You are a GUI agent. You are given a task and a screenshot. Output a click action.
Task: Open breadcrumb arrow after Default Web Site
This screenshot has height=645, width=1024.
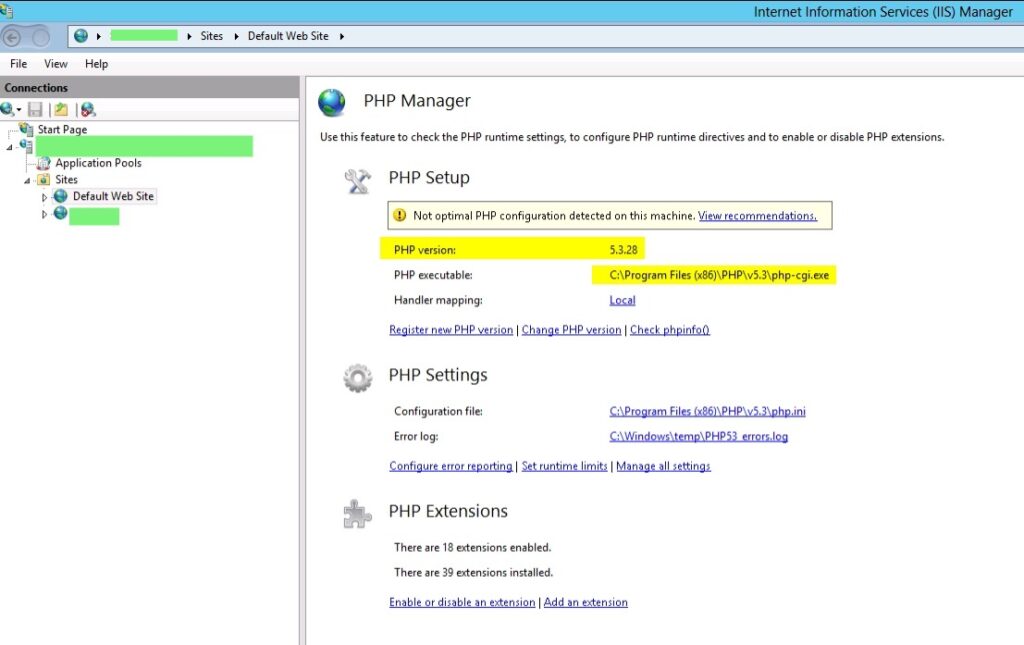342,37
